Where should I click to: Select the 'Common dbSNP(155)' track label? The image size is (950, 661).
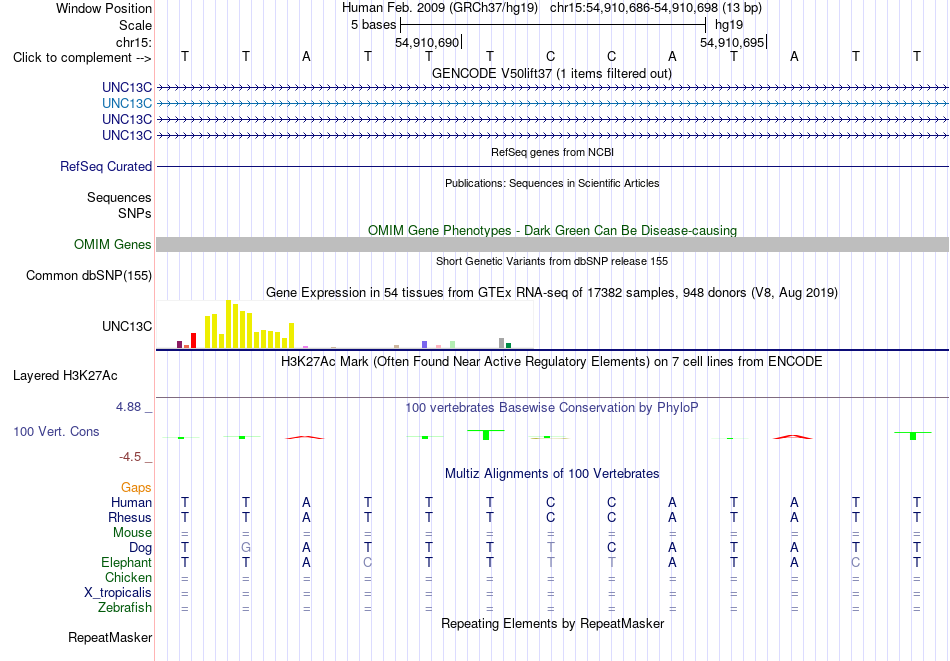89,276
